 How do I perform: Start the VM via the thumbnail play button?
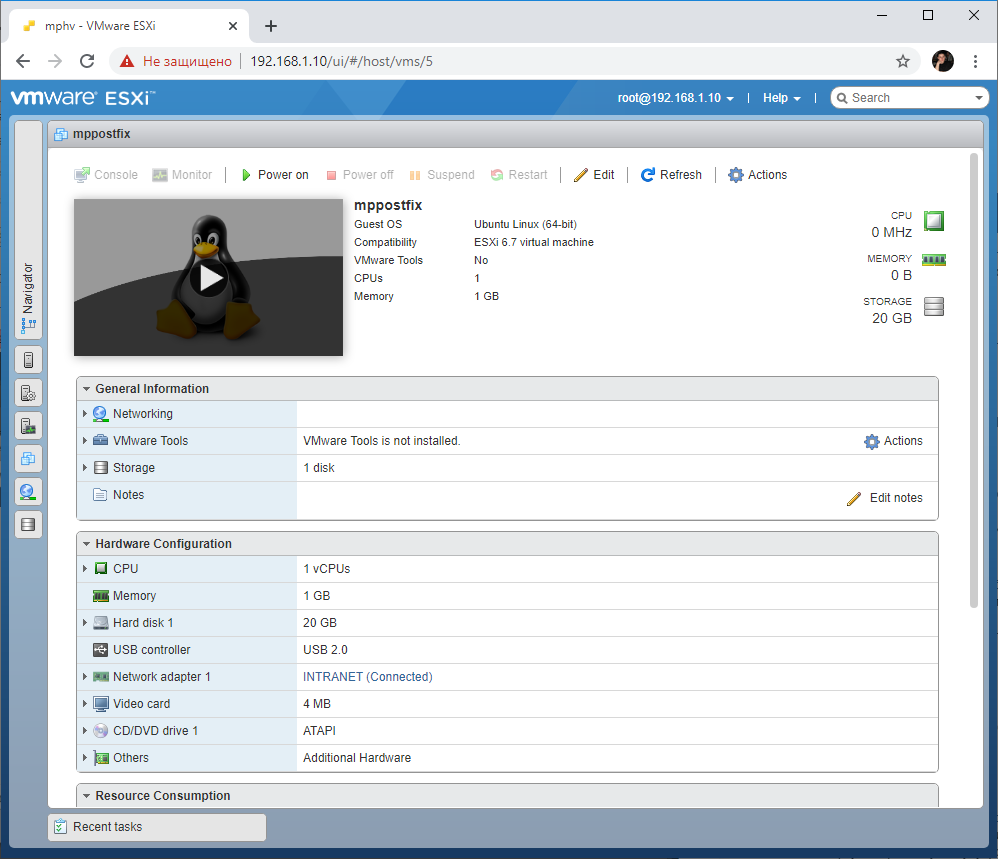[x=209, y=277]
